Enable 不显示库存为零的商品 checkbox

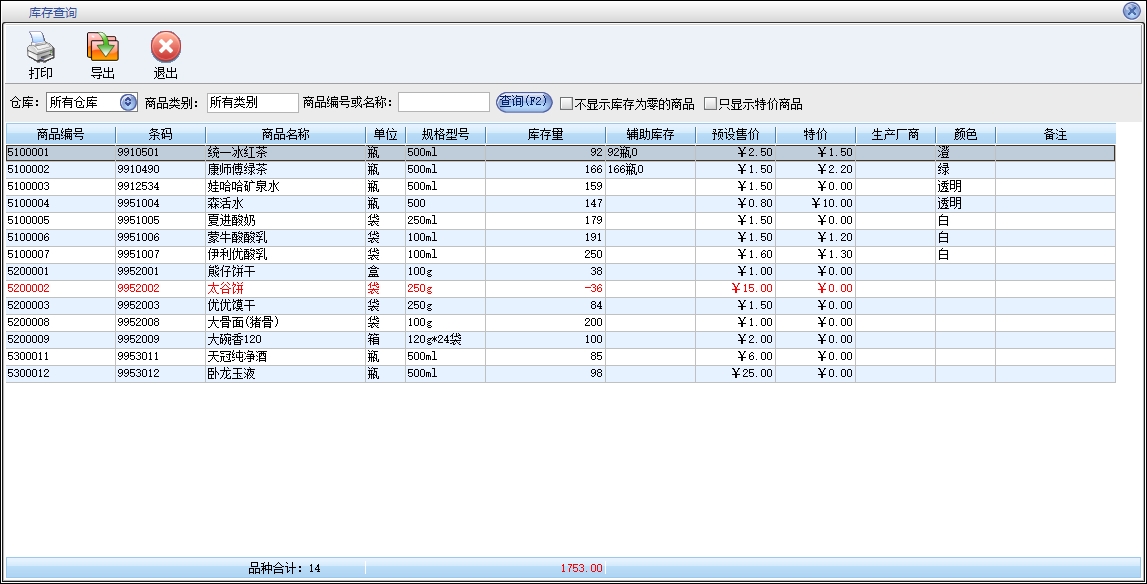[x=566, y=103]
